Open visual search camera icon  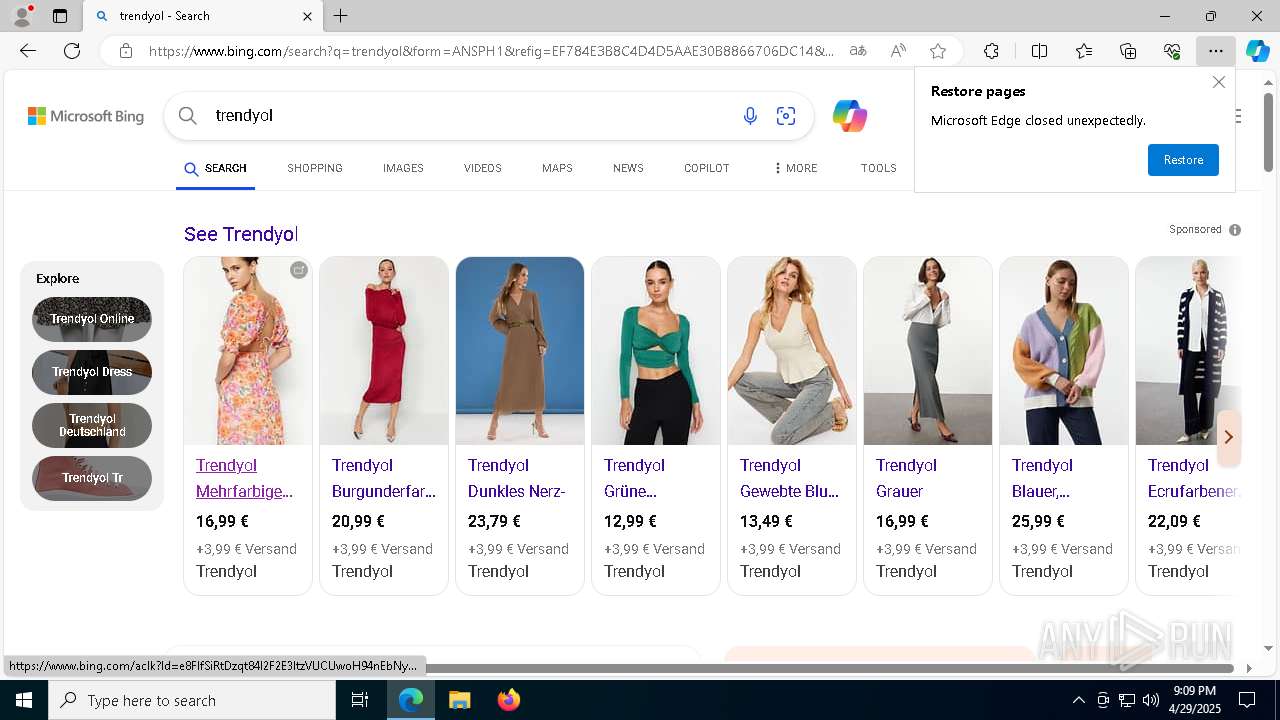pos(786,116)
